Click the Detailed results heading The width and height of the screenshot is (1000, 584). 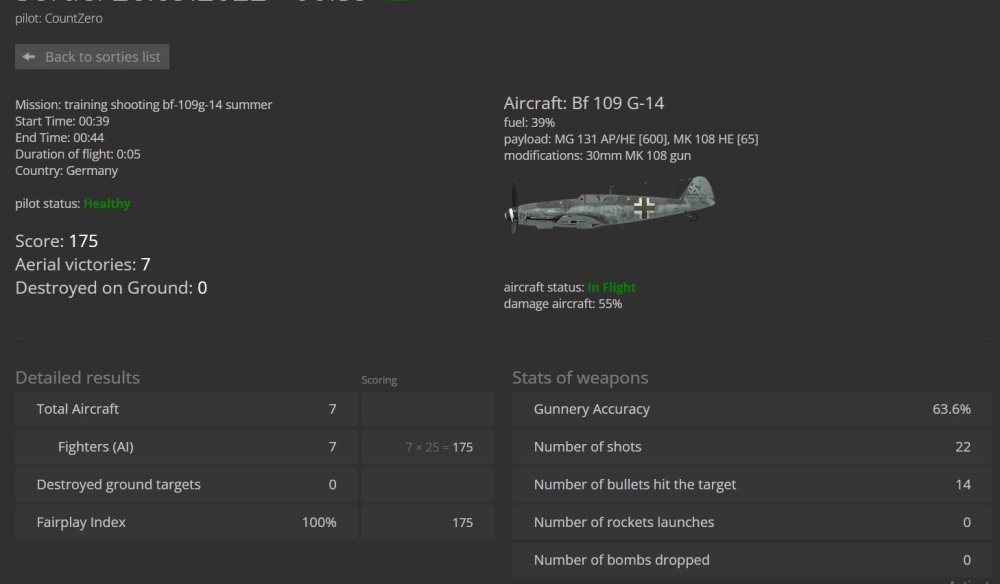point(77,378)
